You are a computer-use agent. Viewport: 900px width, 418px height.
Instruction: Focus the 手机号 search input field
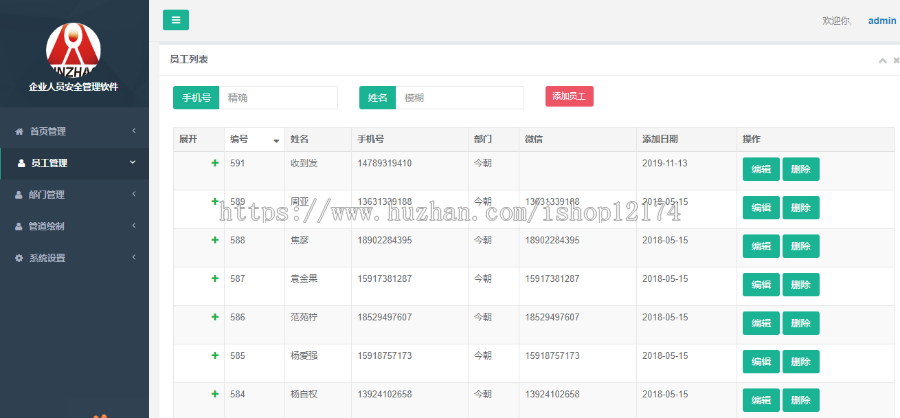point(278,98)
